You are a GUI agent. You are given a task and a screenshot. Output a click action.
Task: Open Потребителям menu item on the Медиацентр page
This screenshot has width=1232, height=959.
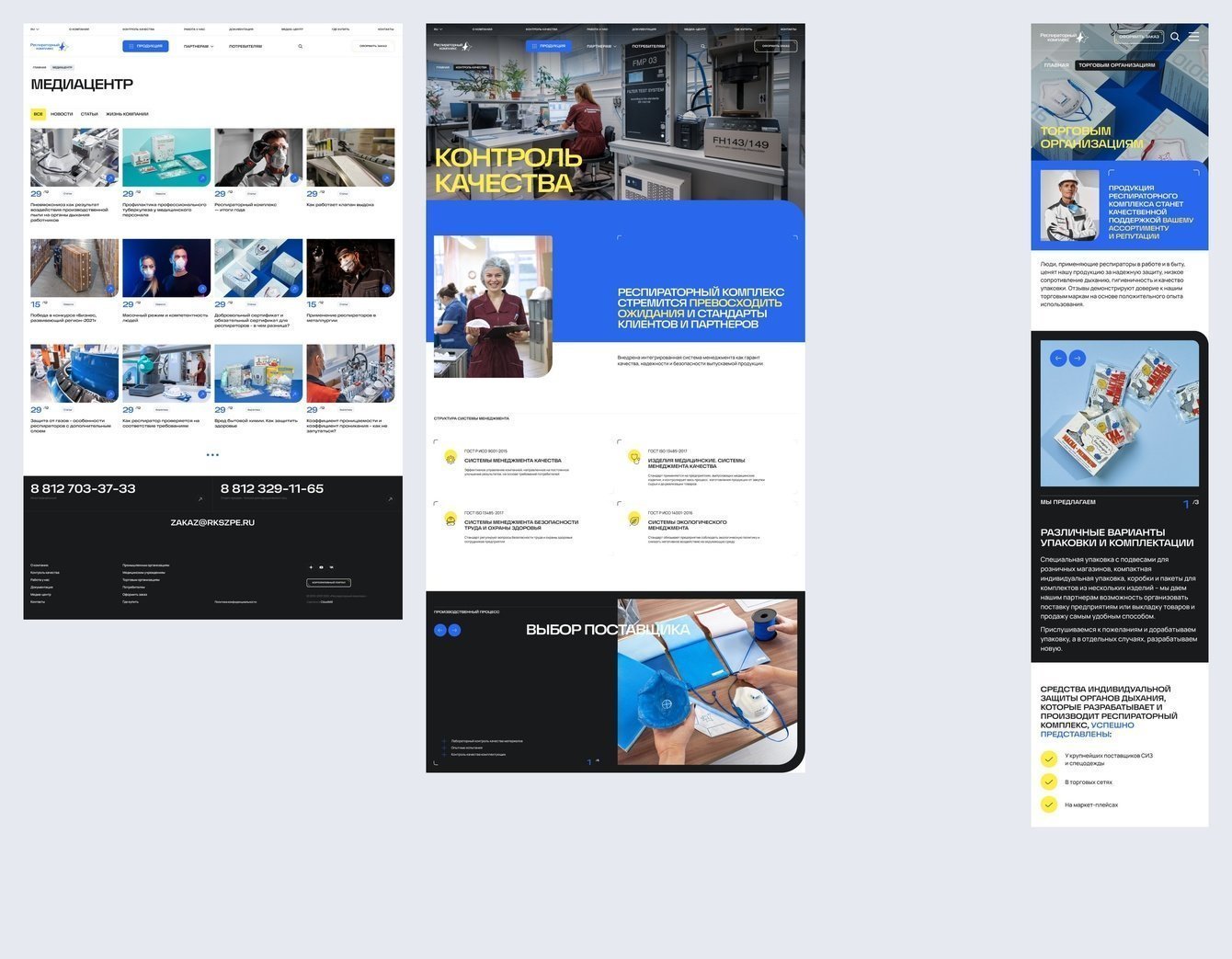(245, 46)
